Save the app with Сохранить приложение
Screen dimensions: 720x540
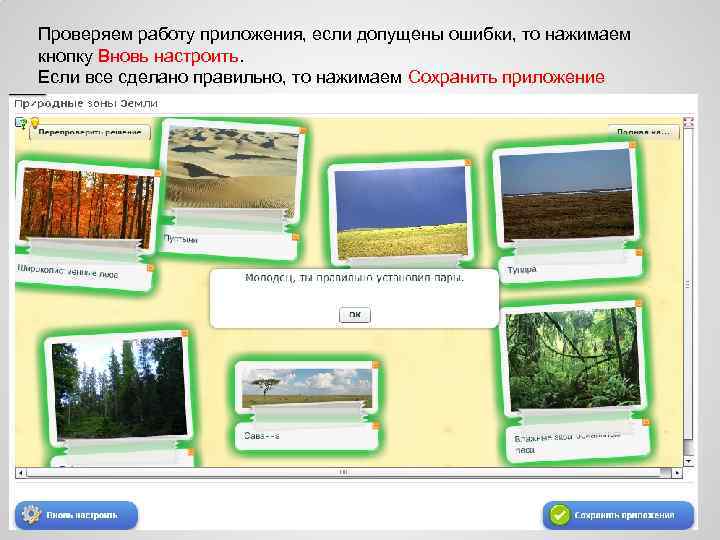point(618,515)
